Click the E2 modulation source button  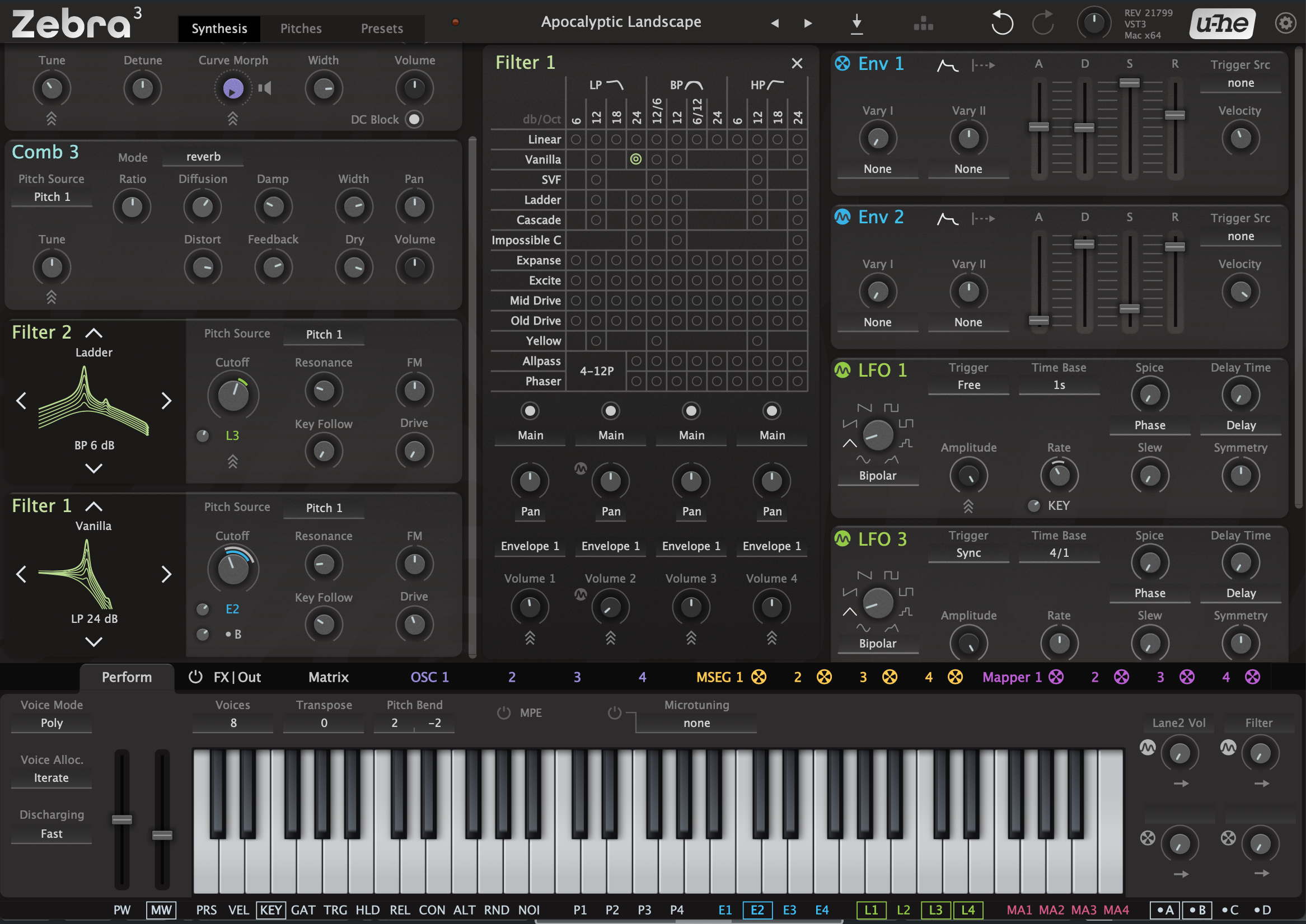point(757,909)
